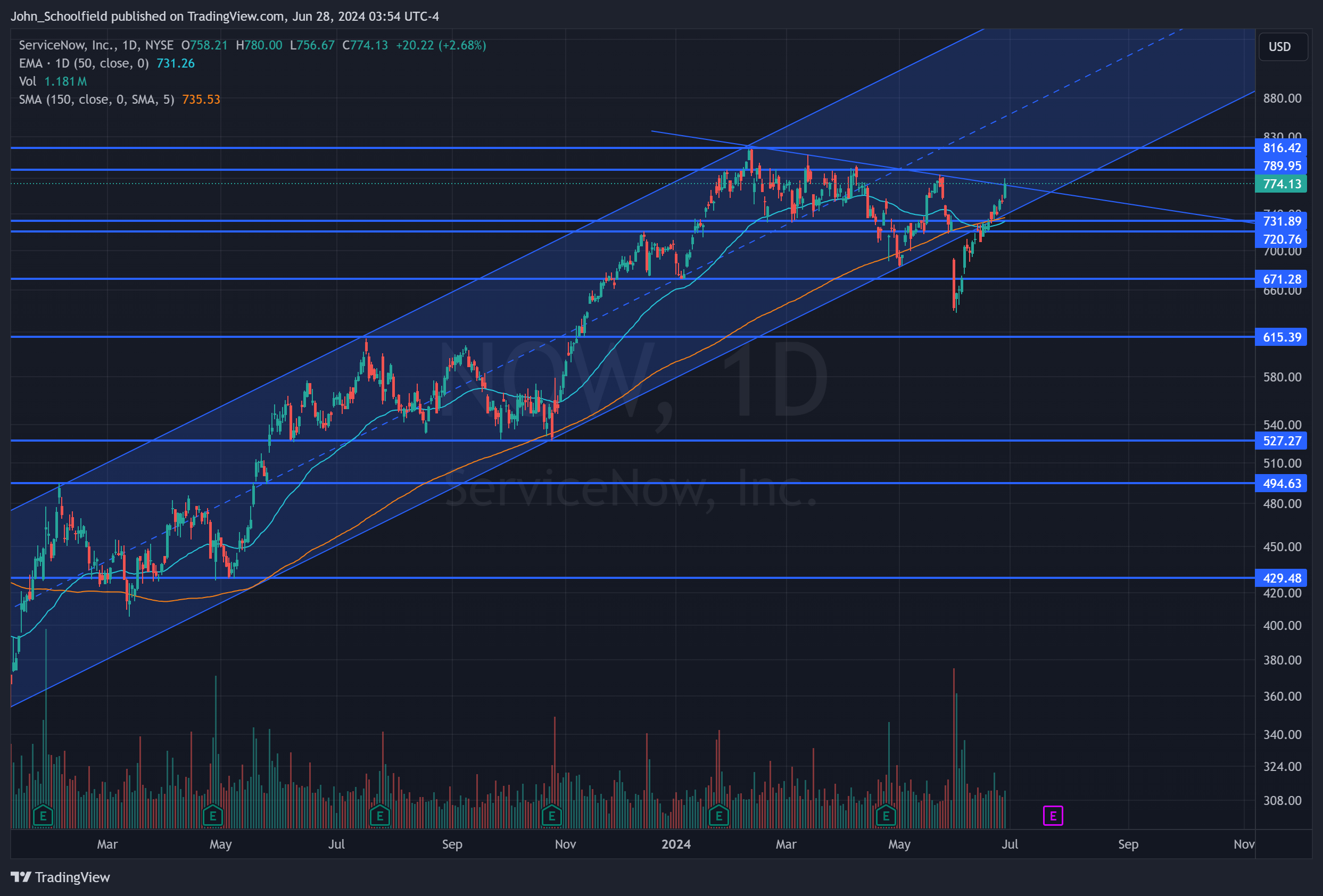This screenshot has width=1323, height=896.
Task: Click the open price O758.21
Action: [x=204, y=45]
